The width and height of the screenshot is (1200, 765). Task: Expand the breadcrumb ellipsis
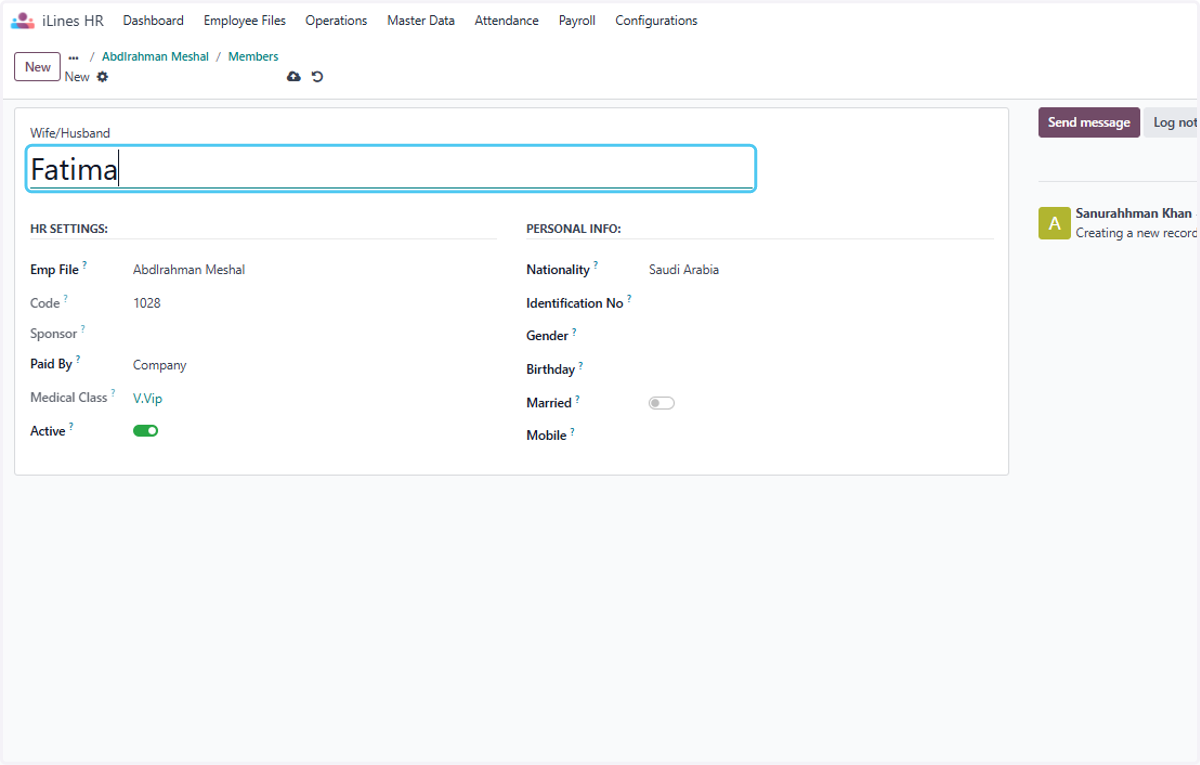(73, 57)
